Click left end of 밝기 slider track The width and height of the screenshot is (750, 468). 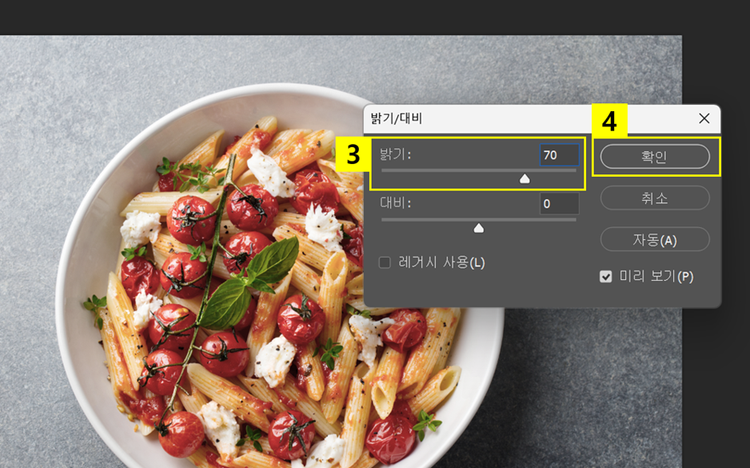pyautogui.click(x=383, y=170)
